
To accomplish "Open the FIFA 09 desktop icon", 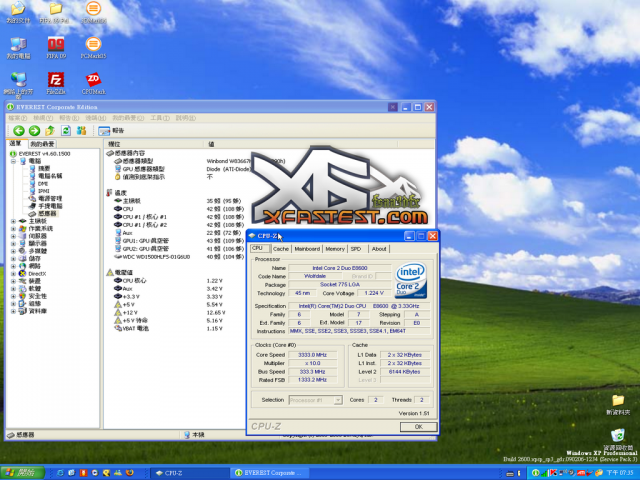I will (56, 48).
